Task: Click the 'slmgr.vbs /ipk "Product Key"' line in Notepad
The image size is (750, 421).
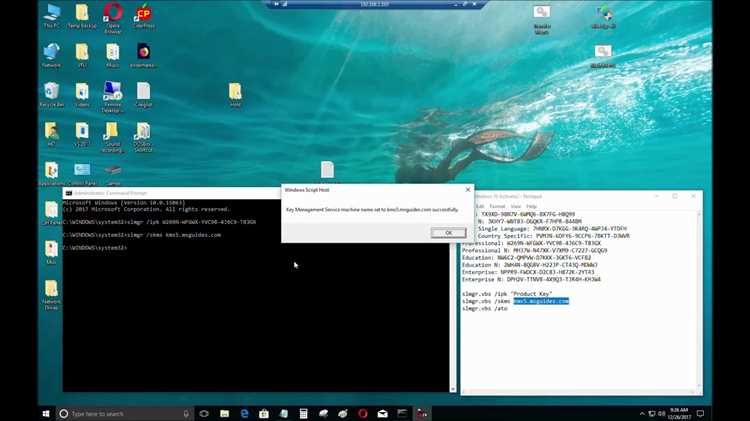Action: (507, 294)
